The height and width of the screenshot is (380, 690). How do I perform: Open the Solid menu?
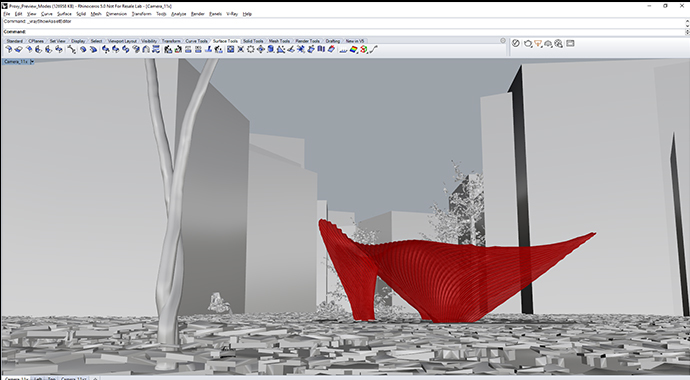point(81,14)
